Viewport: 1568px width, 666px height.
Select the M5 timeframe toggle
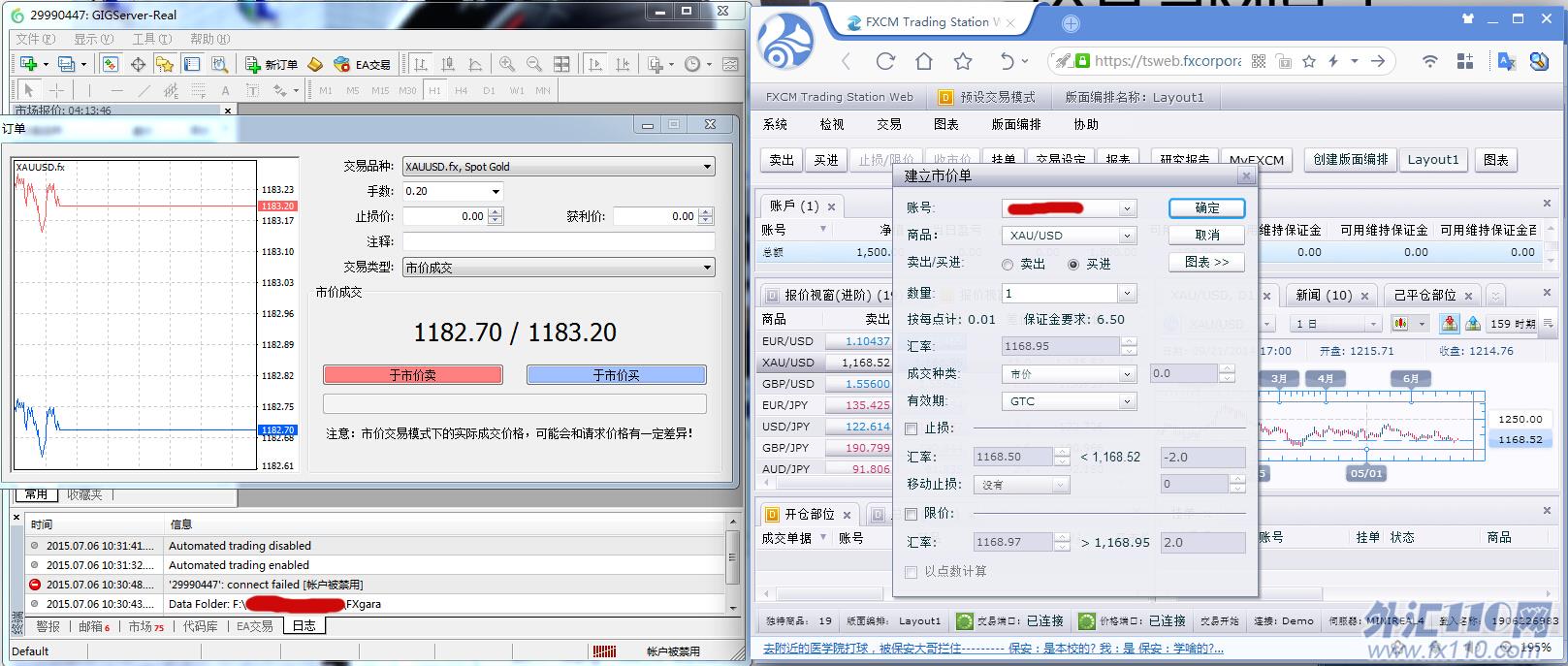coord(352,90)
